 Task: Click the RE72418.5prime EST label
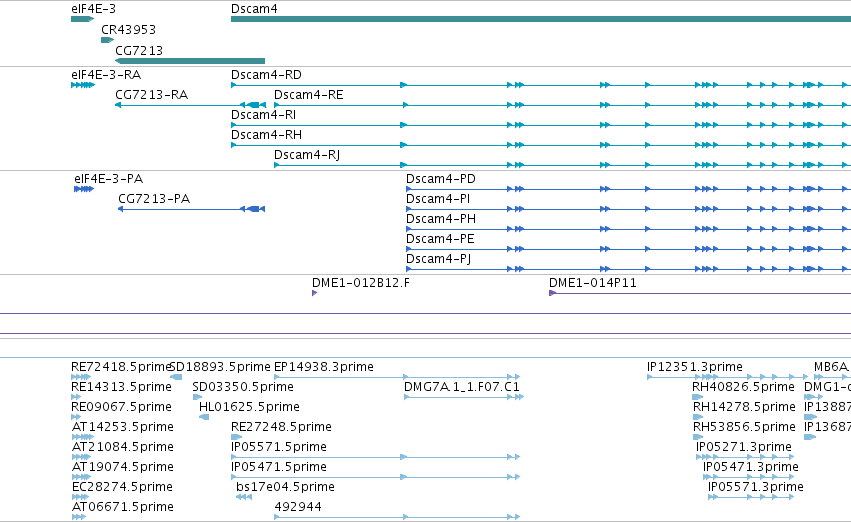click(x=122, y=367)
